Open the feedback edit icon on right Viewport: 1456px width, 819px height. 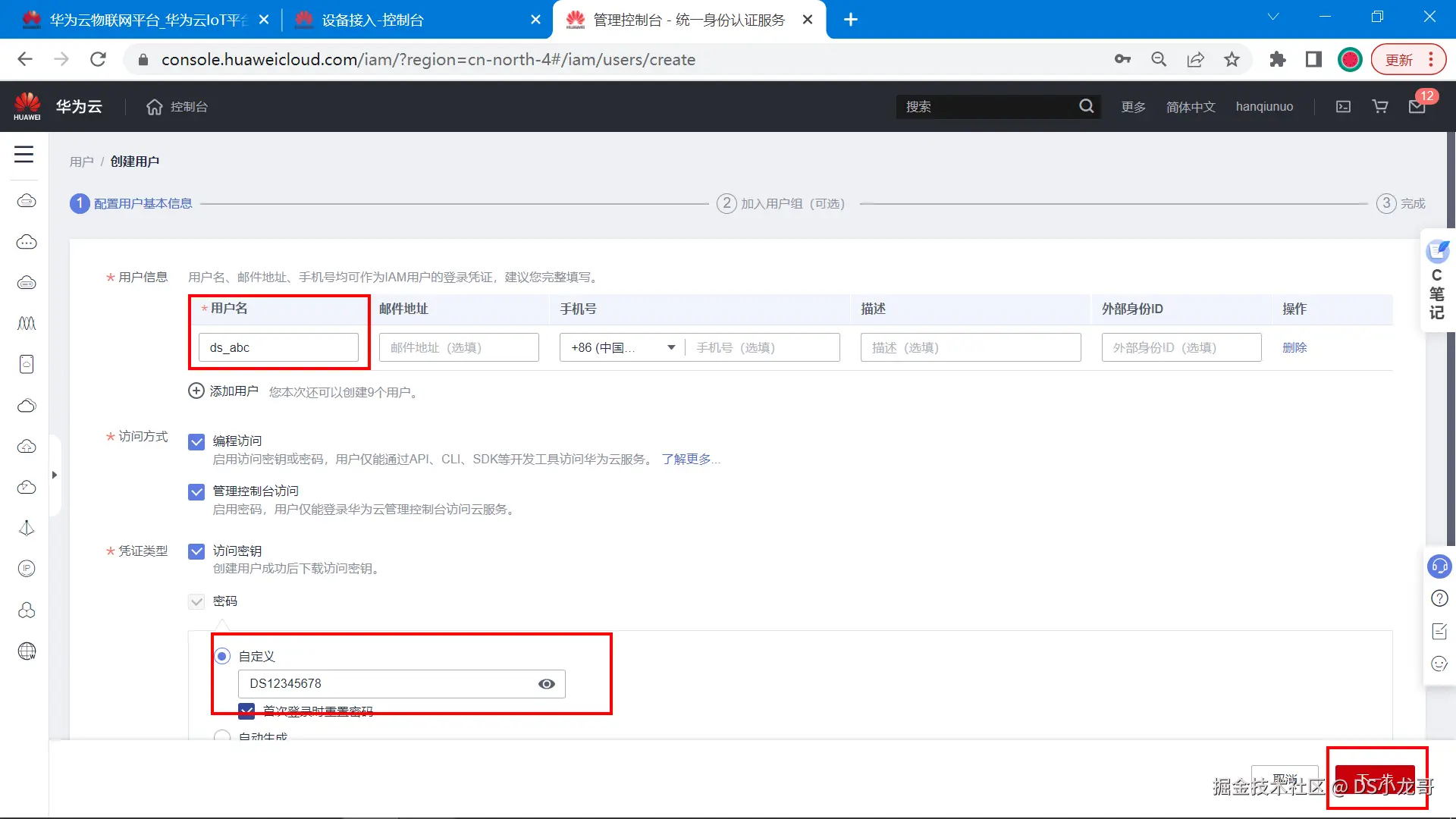(x=1439, y=631)
